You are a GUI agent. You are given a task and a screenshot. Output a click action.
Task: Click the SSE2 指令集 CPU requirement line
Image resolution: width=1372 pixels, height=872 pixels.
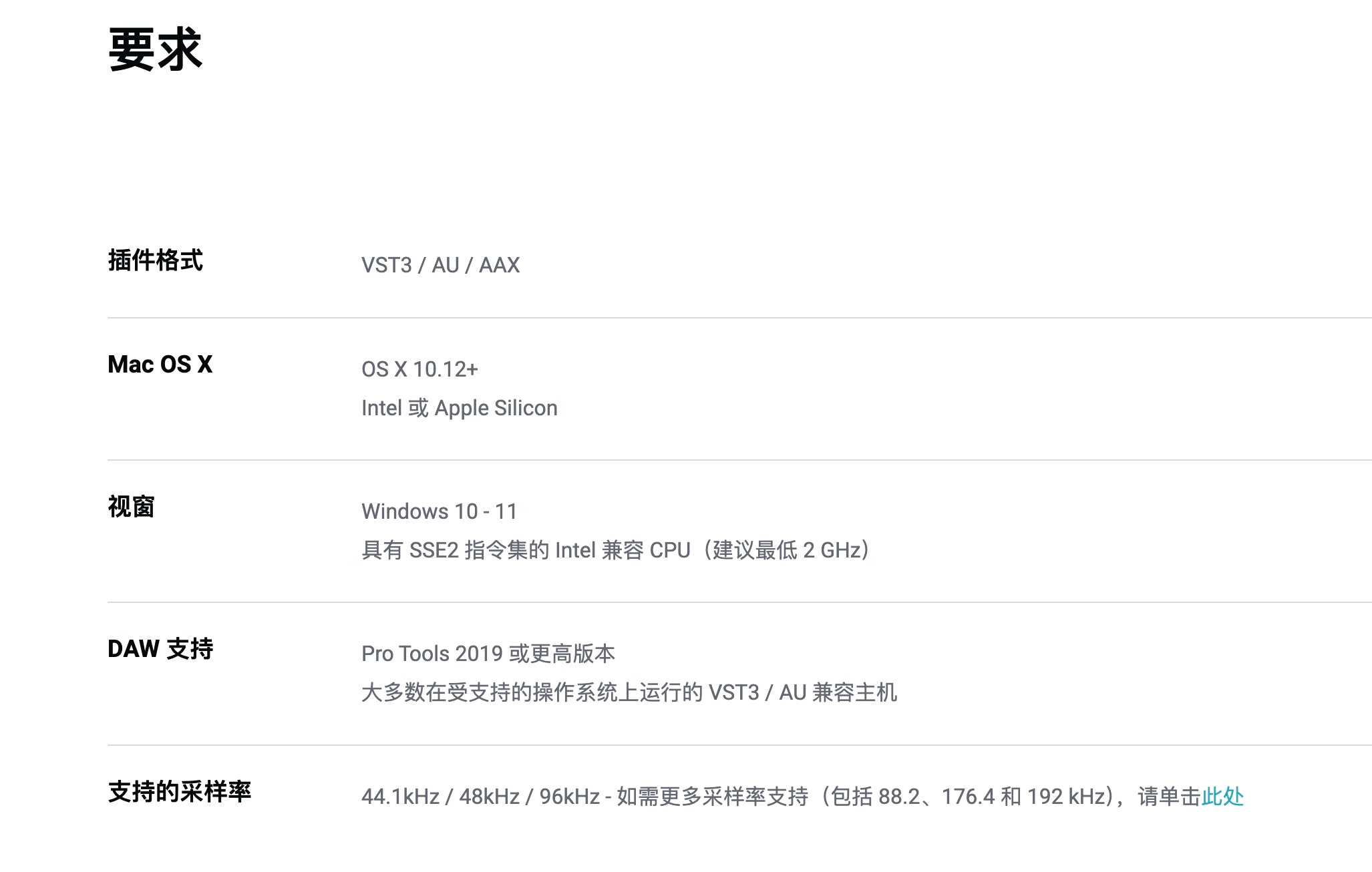coord(616,550)
